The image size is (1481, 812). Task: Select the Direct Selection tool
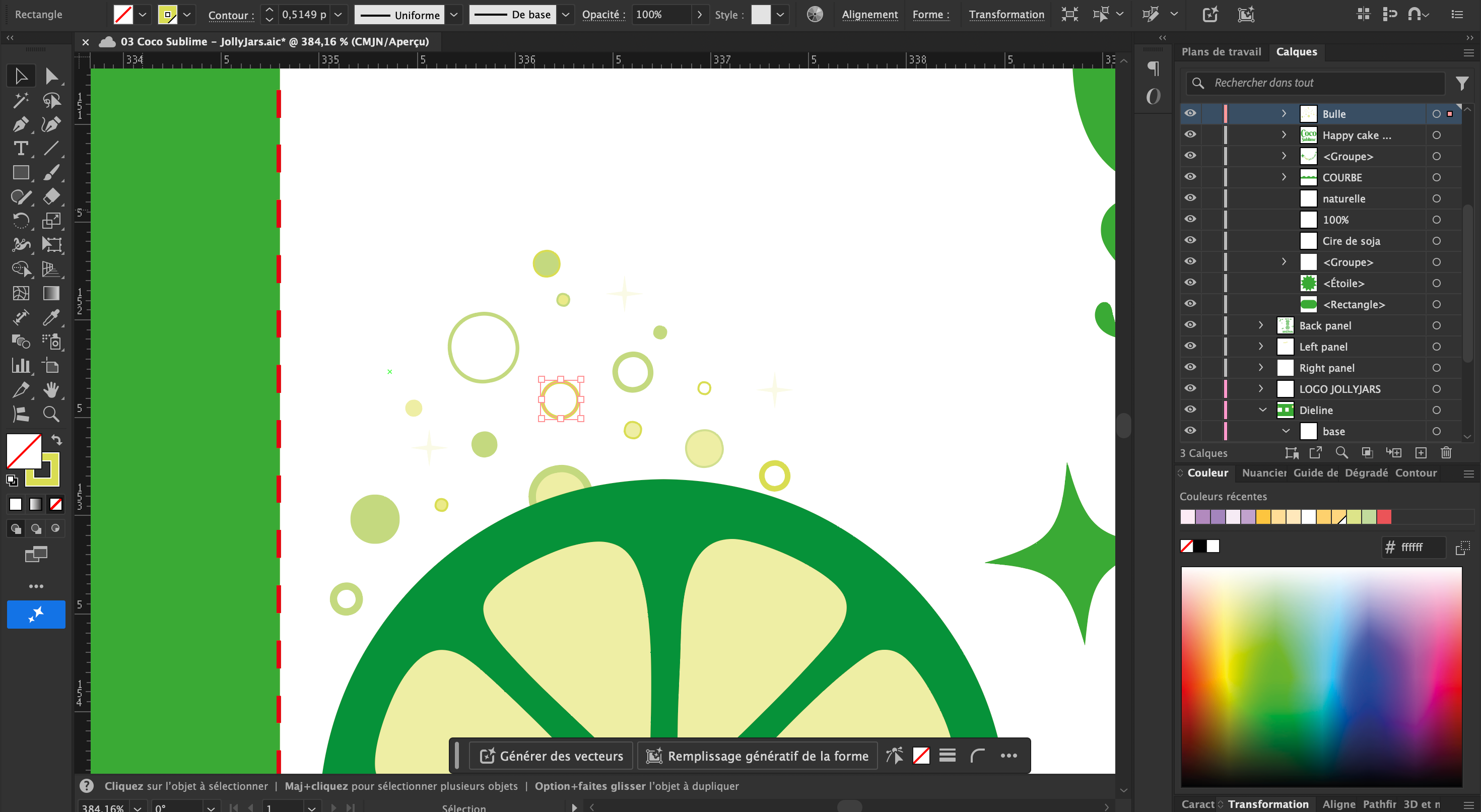51,76
